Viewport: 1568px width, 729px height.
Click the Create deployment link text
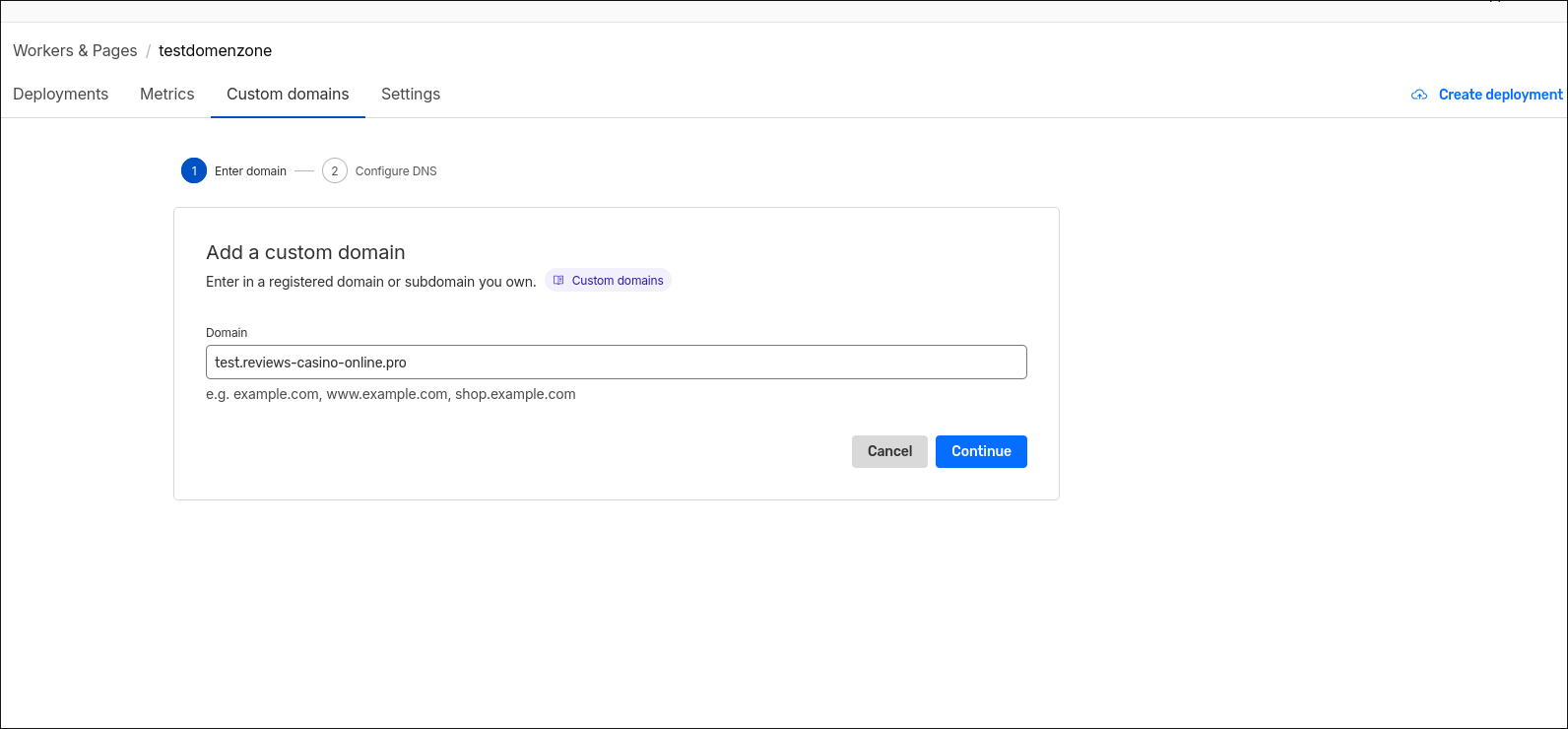(x=1500, y=95)
